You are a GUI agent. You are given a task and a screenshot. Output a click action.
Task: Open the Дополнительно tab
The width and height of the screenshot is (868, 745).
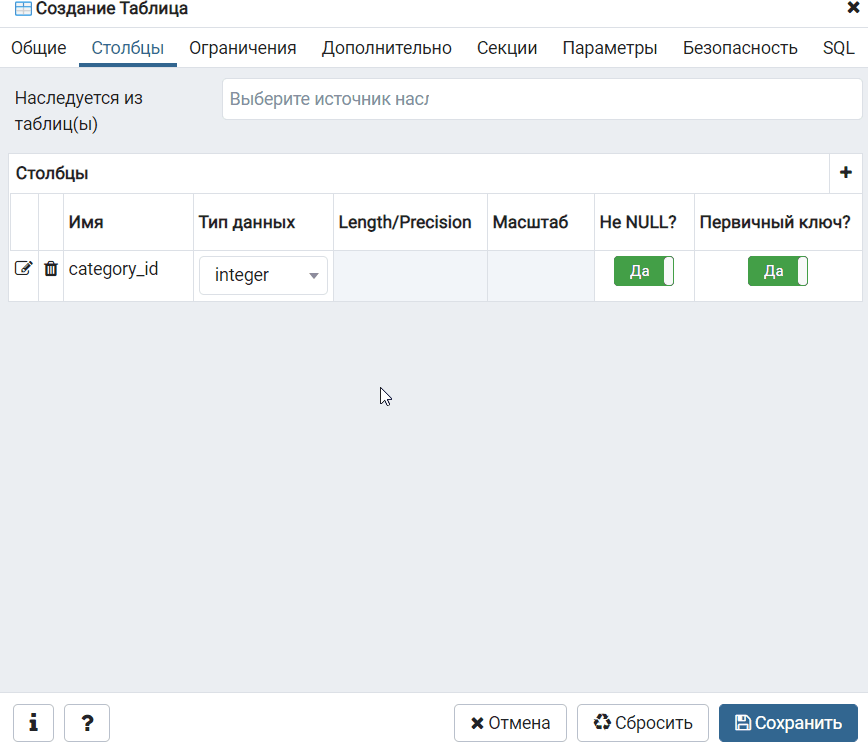coord(387,48)
